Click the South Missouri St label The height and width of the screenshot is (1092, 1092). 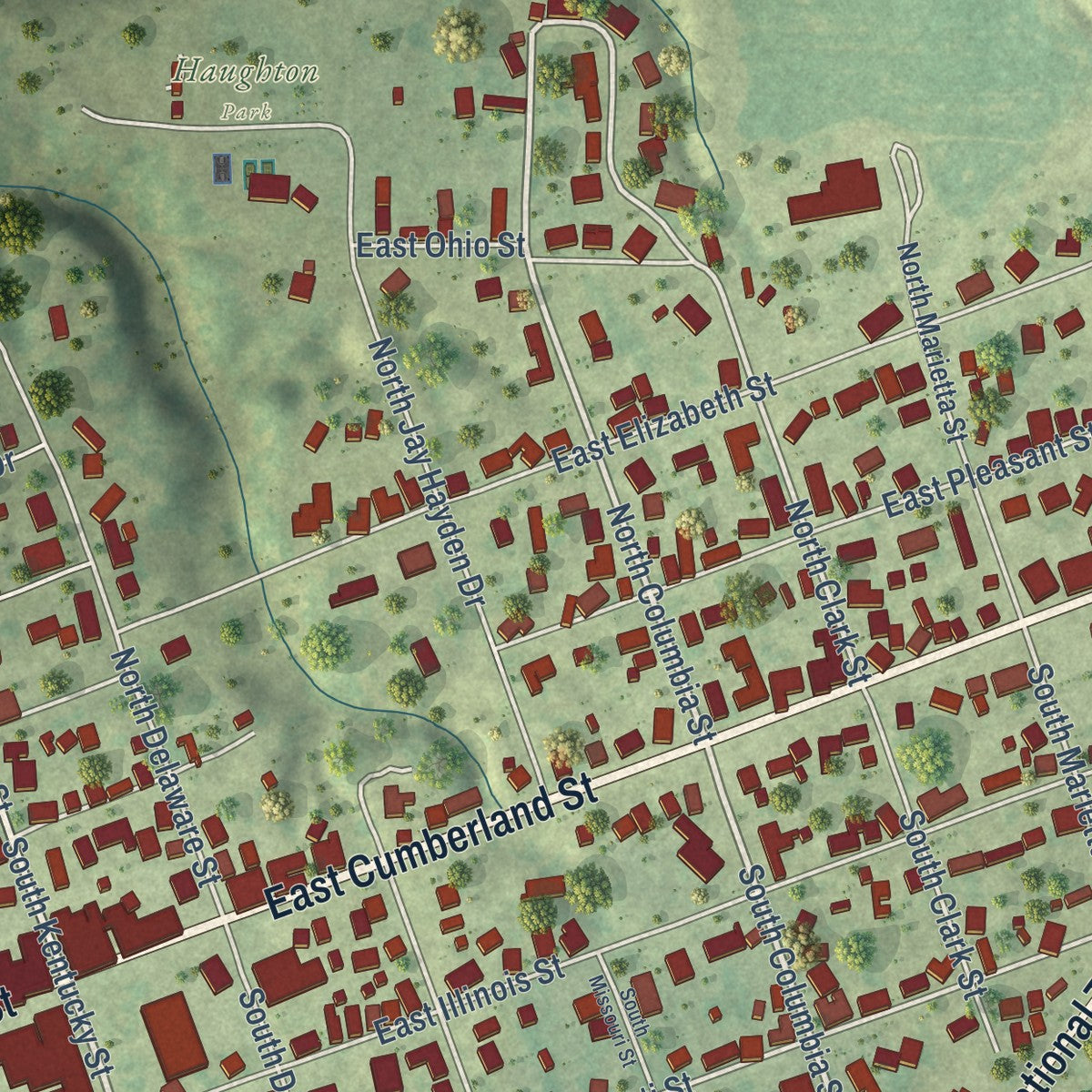tap(621, 1019)
